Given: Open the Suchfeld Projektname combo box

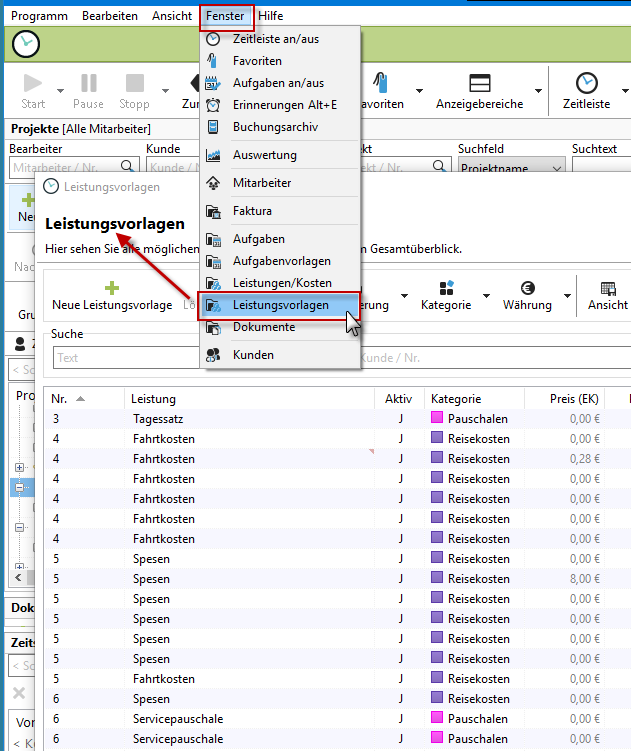Looking at the screenshot, I should click(511, 169).
